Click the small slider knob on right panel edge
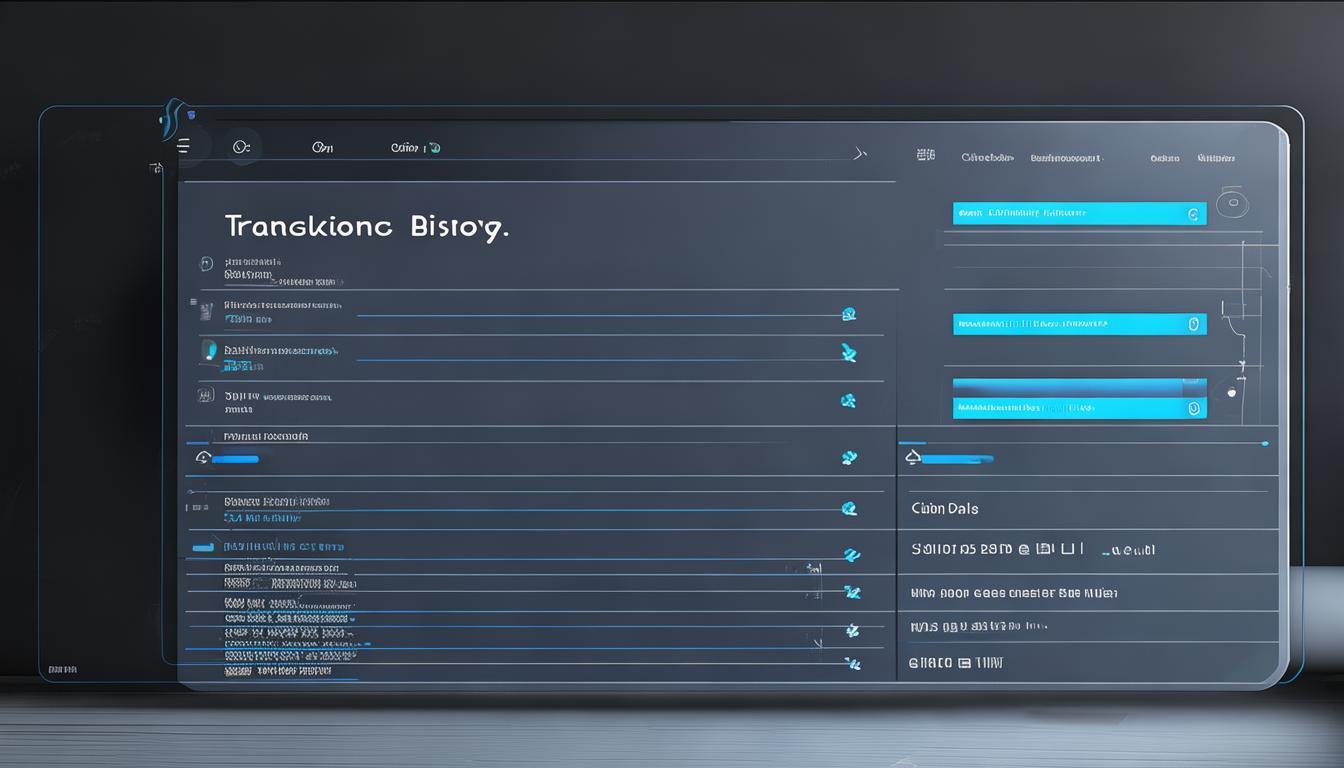Screen dimensions: 1344x768 [x=1231, y=392]
